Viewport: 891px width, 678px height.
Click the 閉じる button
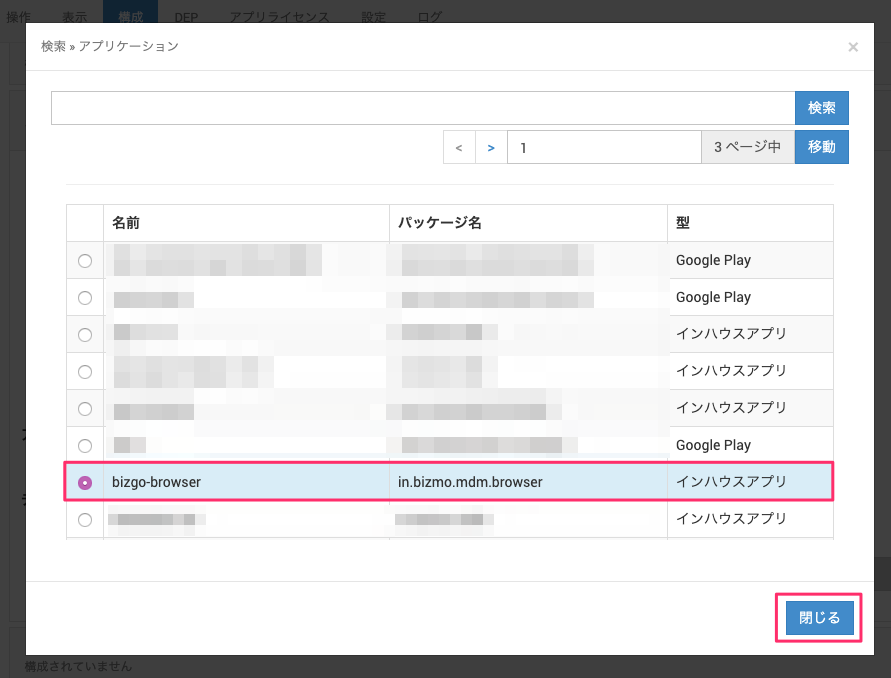pos(819,618)
